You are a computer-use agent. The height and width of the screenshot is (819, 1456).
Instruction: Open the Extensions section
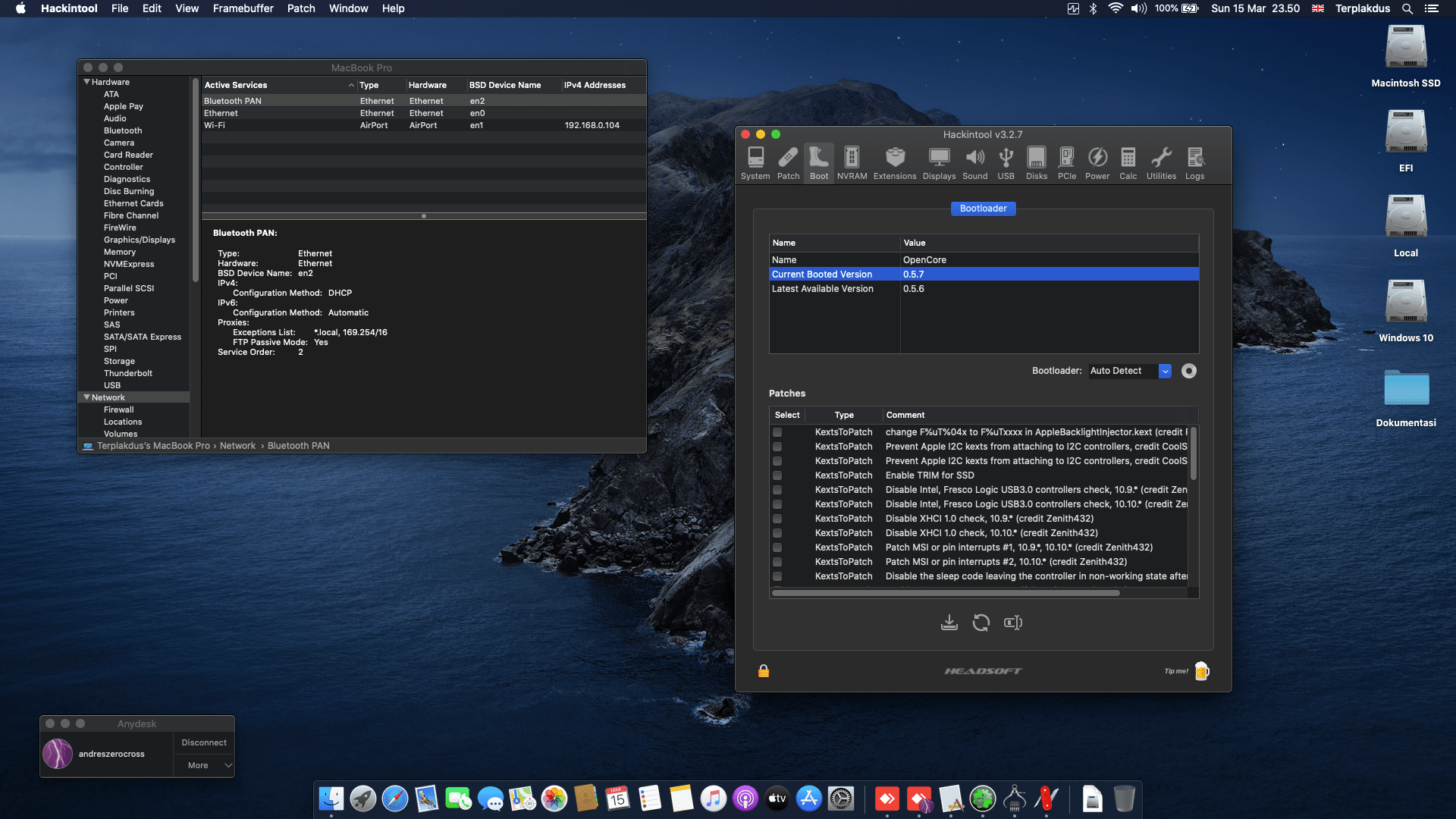895,163
